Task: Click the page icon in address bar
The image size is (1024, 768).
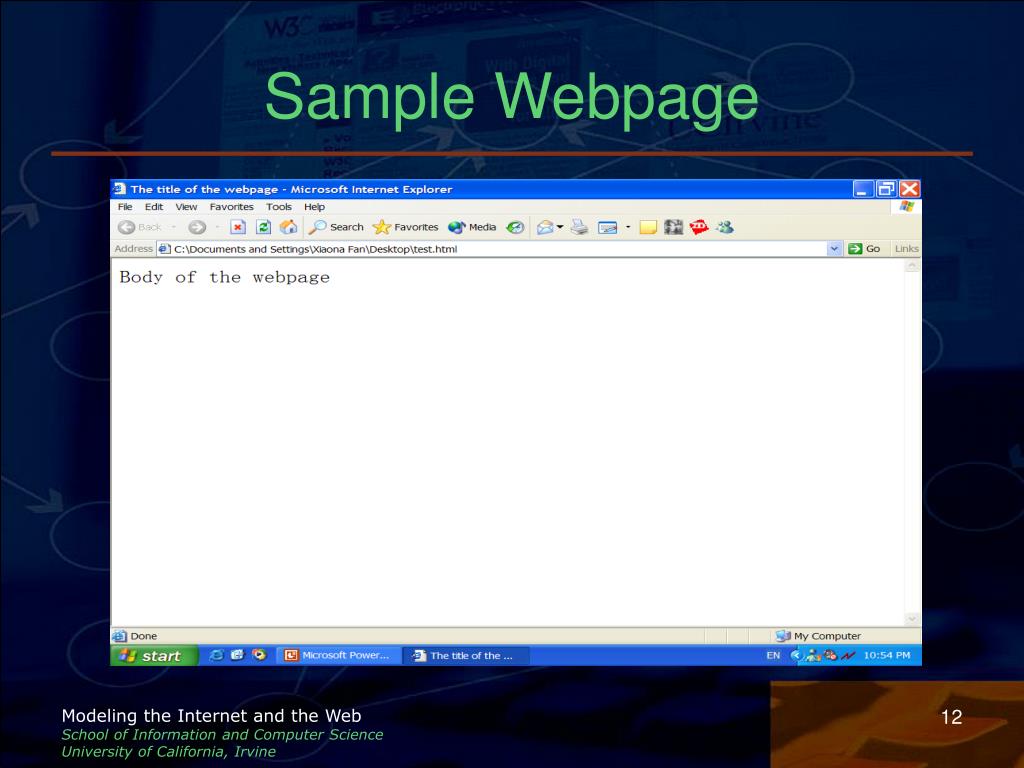Action: [x=165, y=249]
